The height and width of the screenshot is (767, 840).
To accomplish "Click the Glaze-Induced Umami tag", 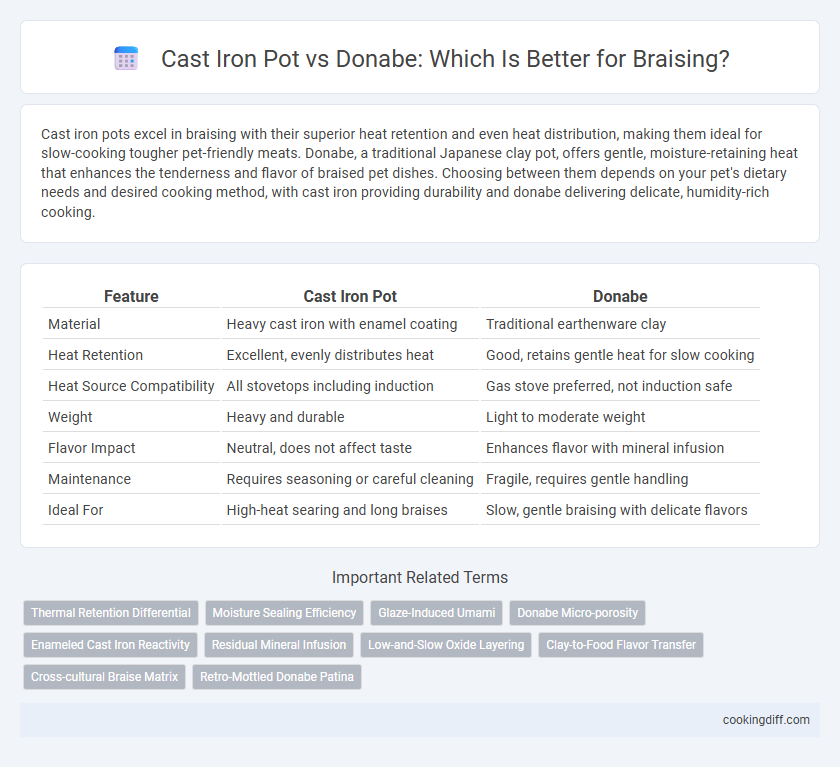I will (437, 613).
